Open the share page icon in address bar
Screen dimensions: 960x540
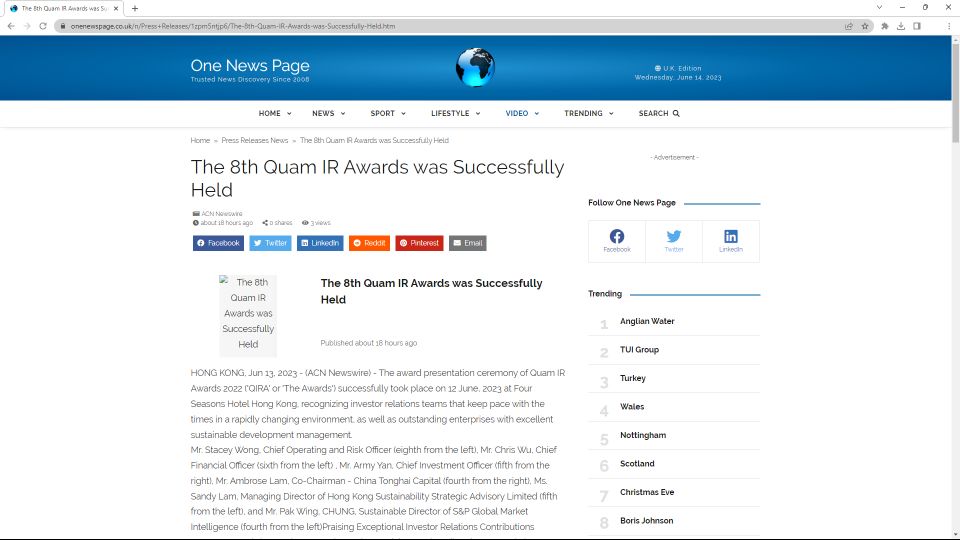tap(849, 26)
